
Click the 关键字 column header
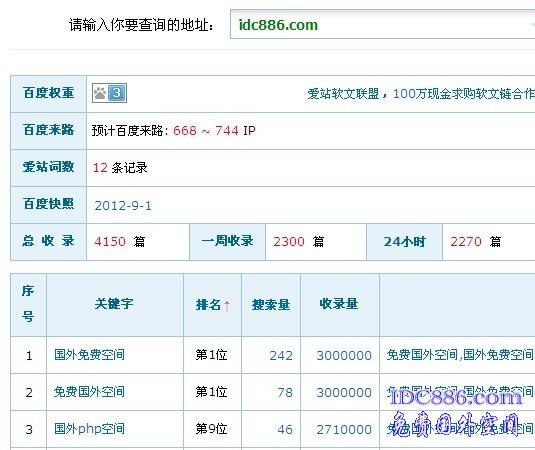coord(114,304)
